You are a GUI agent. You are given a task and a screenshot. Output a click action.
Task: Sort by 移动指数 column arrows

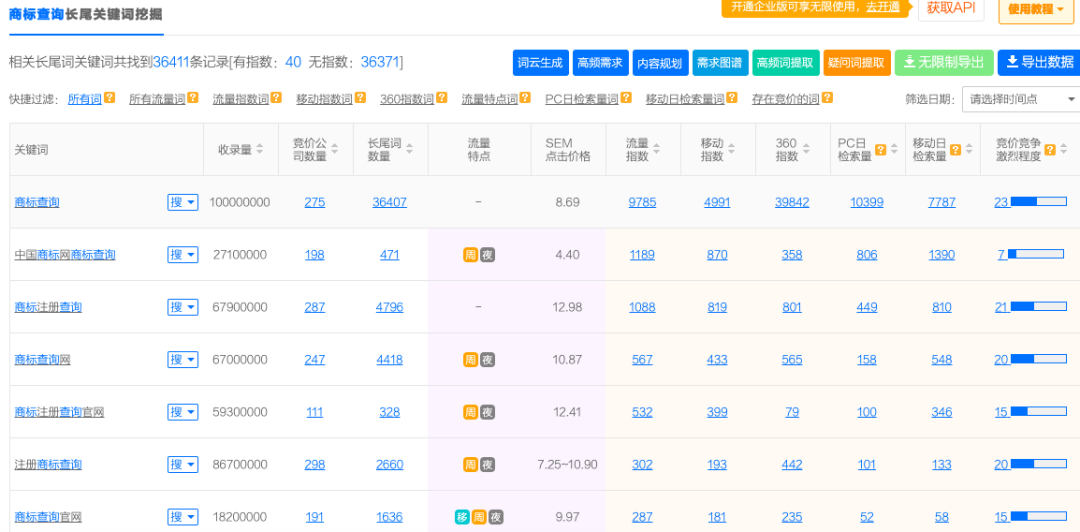[x=731, y=150]
